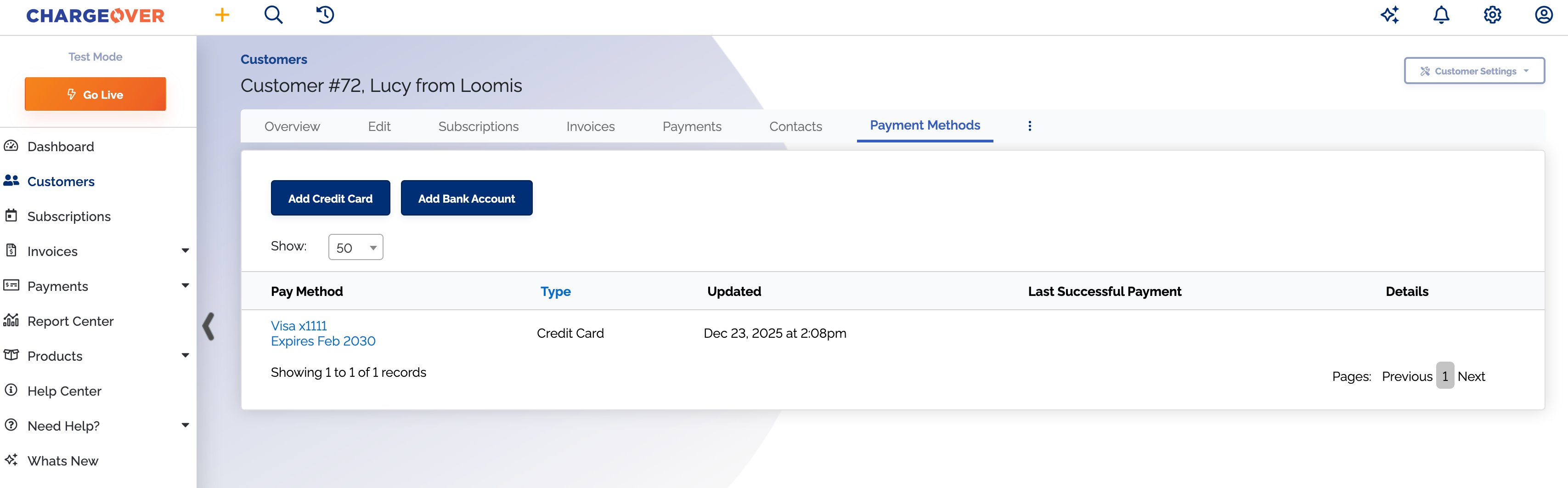Collapse the sidebar with the chevron handle
The width and height of the screenshot is (1568, 488).
tap(208, 327)
